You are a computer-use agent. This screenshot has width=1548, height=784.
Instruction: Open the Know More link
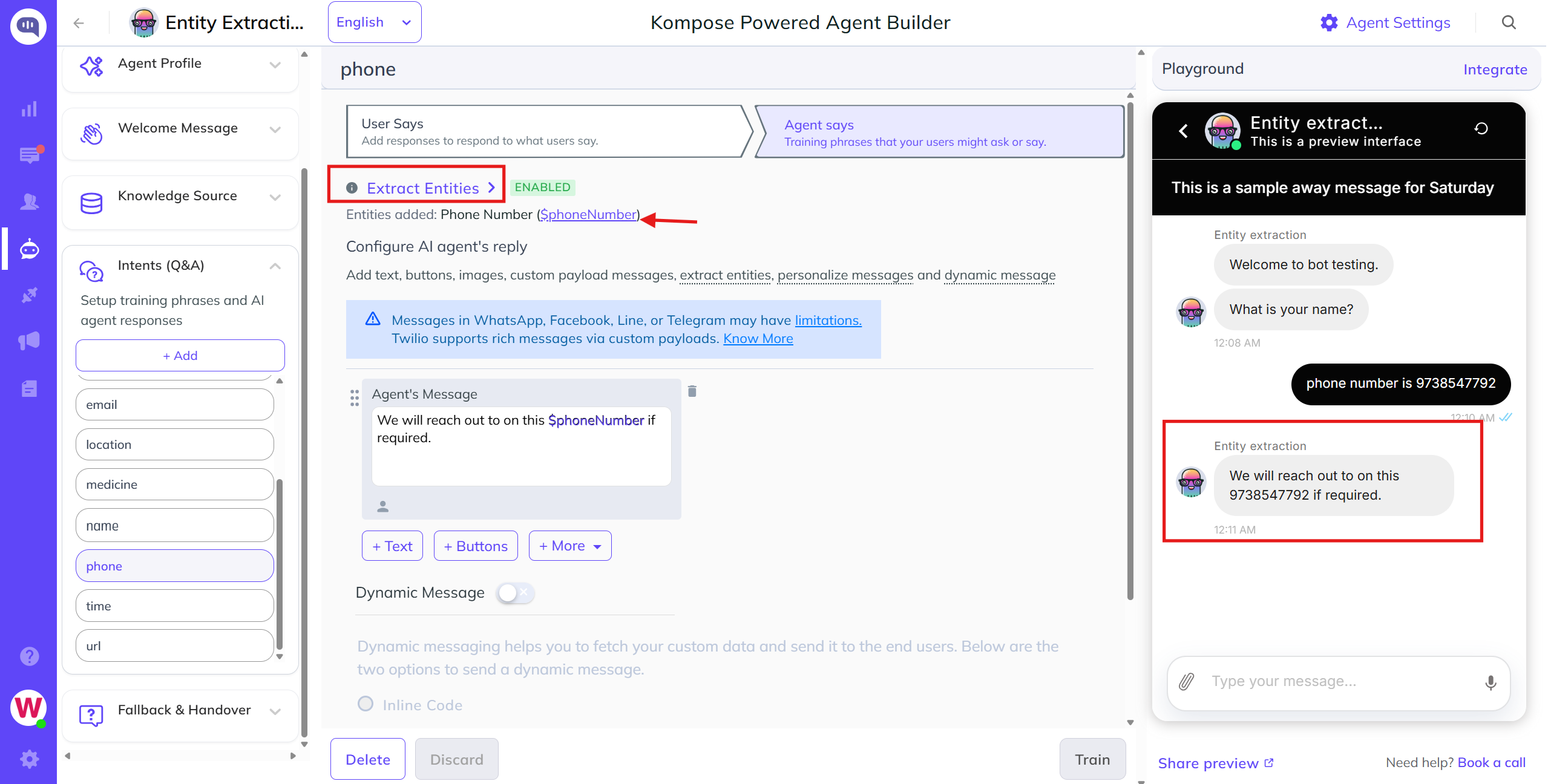pyautogui.click(x=758, y=339)
